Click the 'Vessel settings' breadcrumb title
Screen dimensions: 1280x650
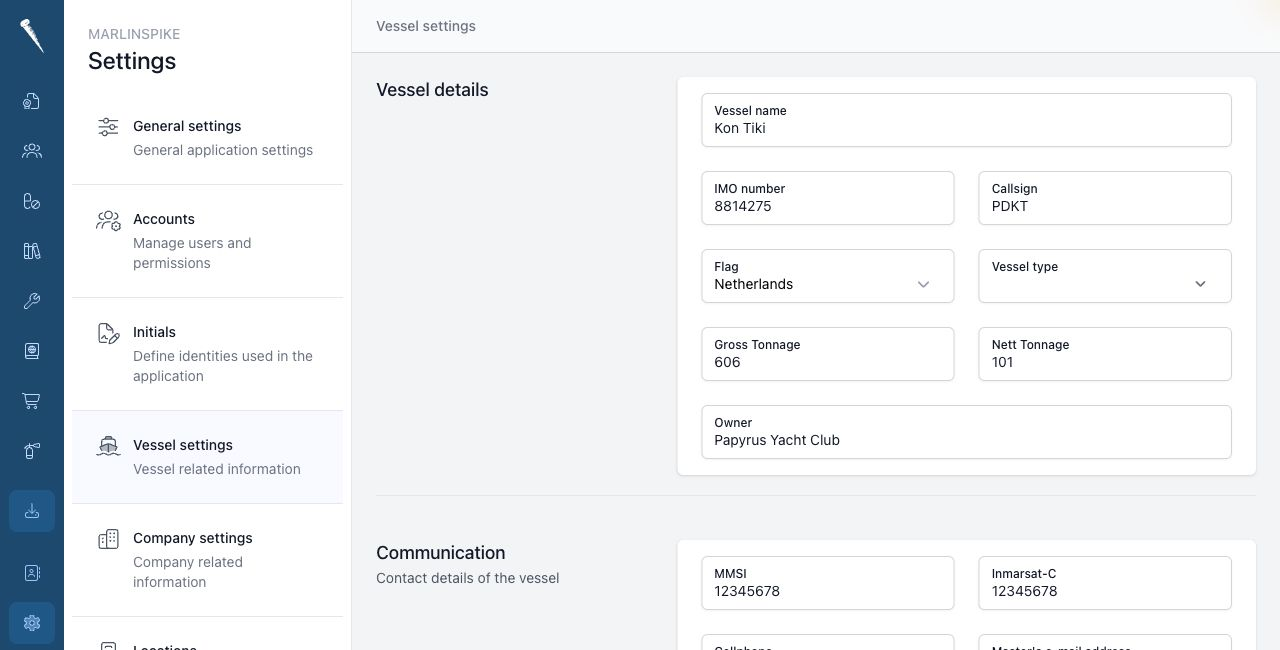click(426, 26)
